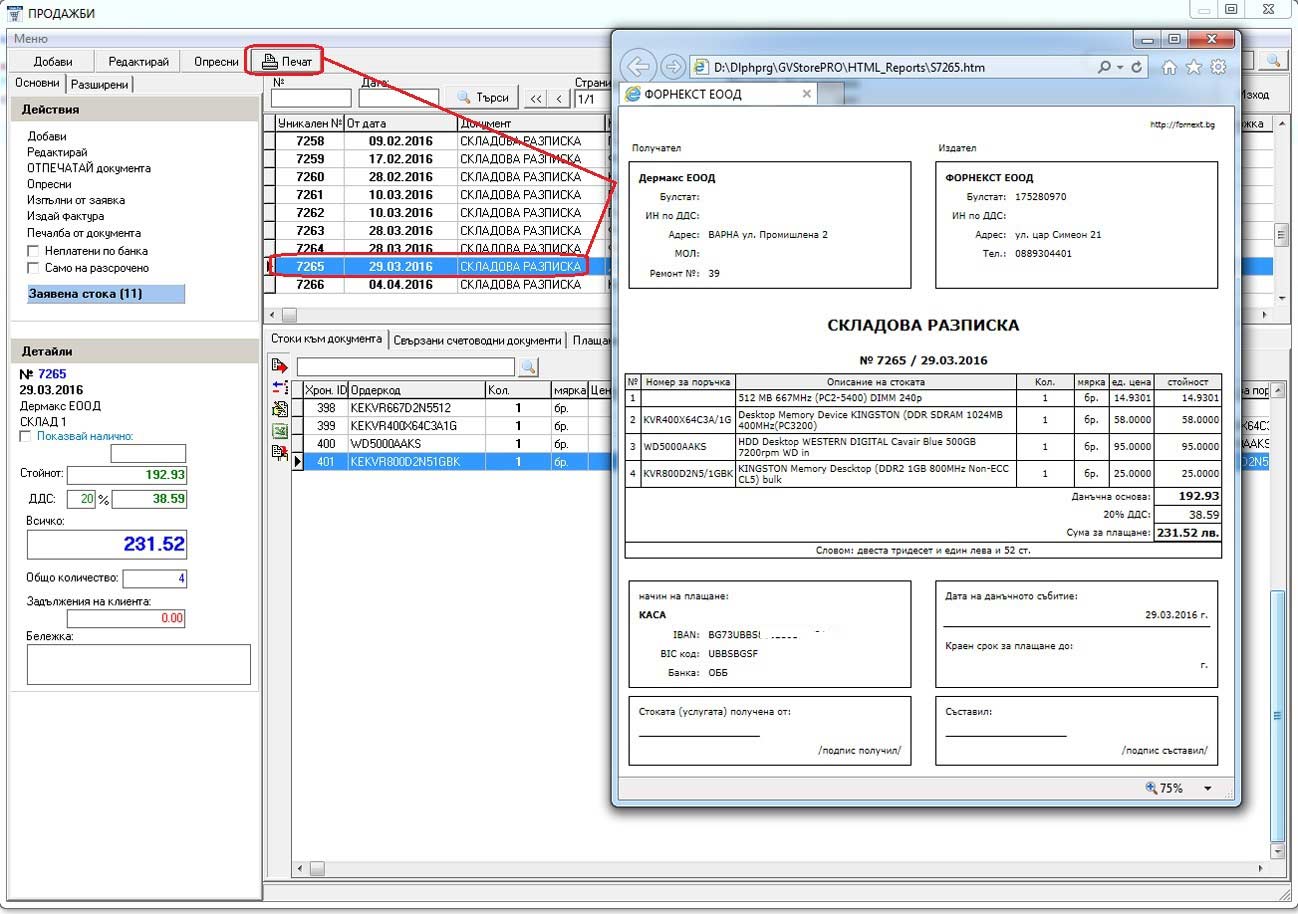
Task: Click the search icon in top-right corner of ПРОДАЖБИ
Action: tap(1273, 62)
